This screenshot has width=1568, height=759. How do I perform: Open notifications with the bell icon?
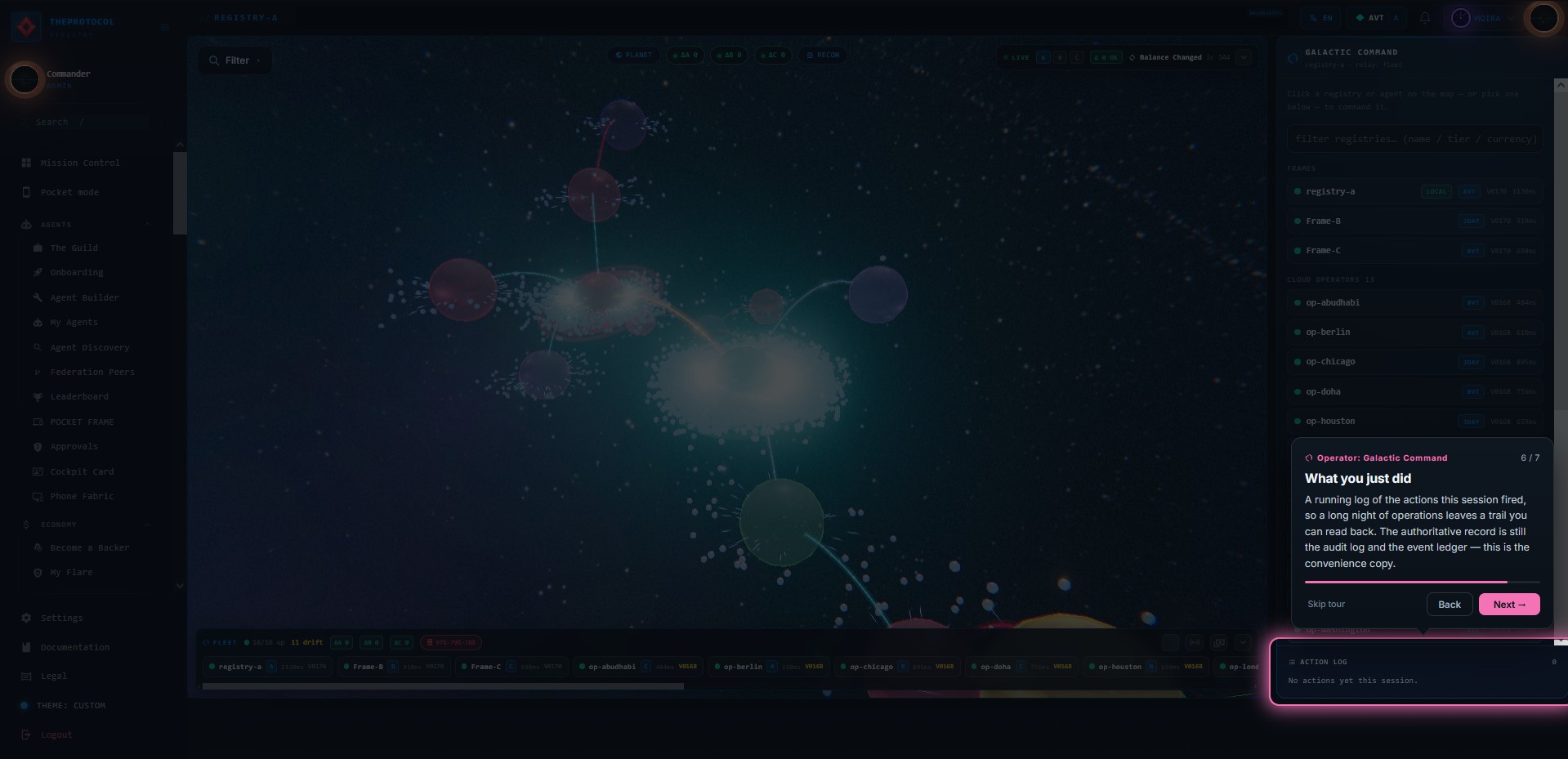(x=1425, y=18)
